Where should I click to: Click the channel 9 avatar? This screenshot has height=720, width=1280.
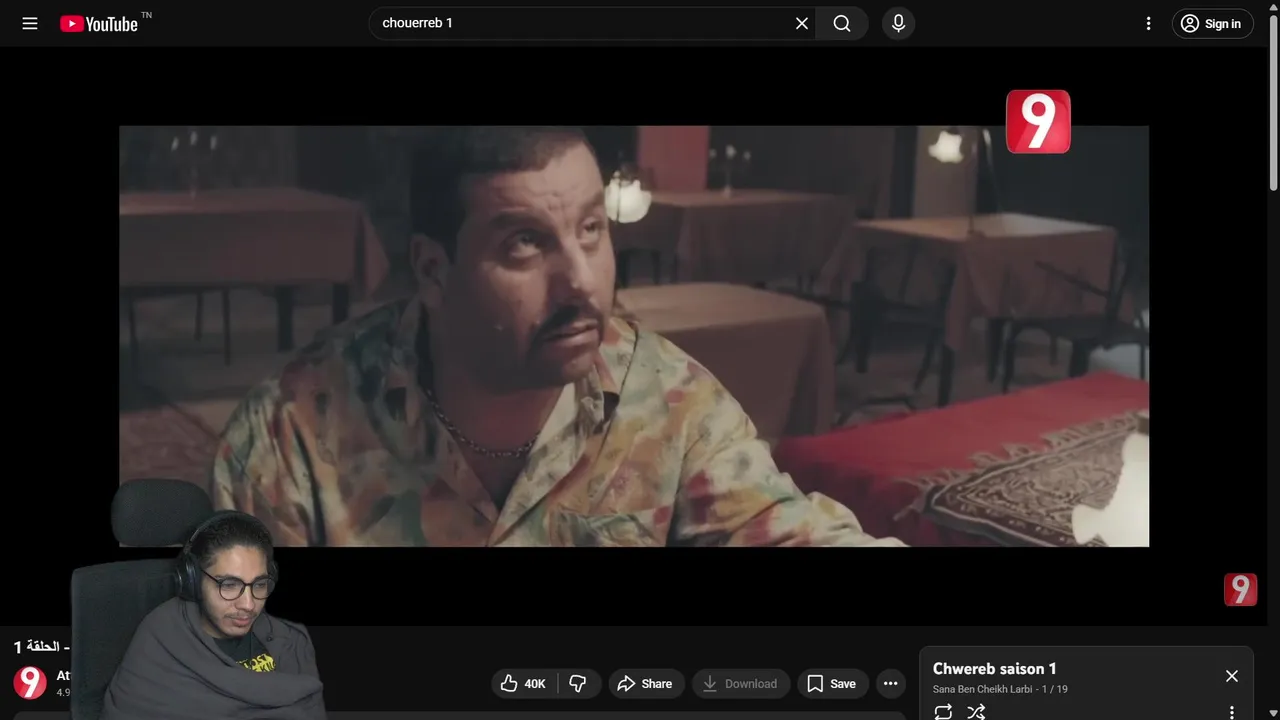(x=30, y=682)
